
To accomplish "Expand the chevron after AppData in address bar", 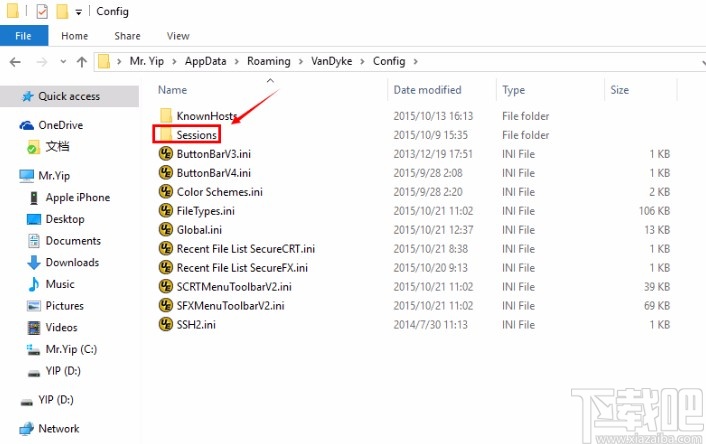I will (236, 61).
